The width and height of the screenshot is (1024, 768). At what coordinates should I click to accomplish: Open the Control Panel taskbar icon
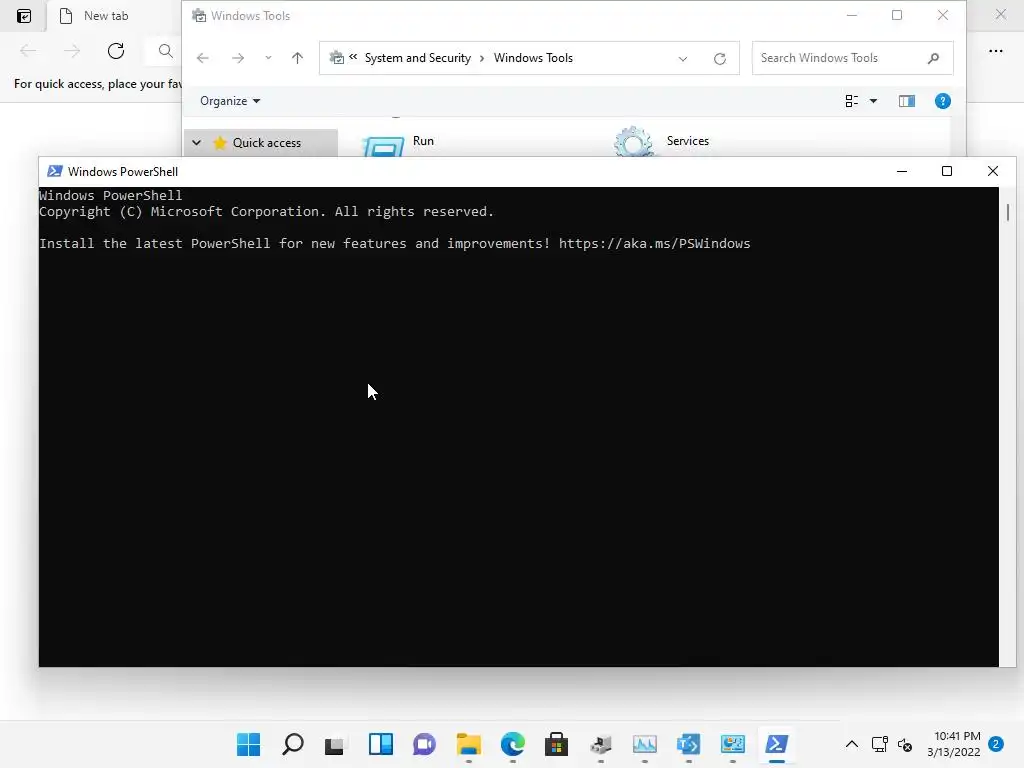point(733,744)
